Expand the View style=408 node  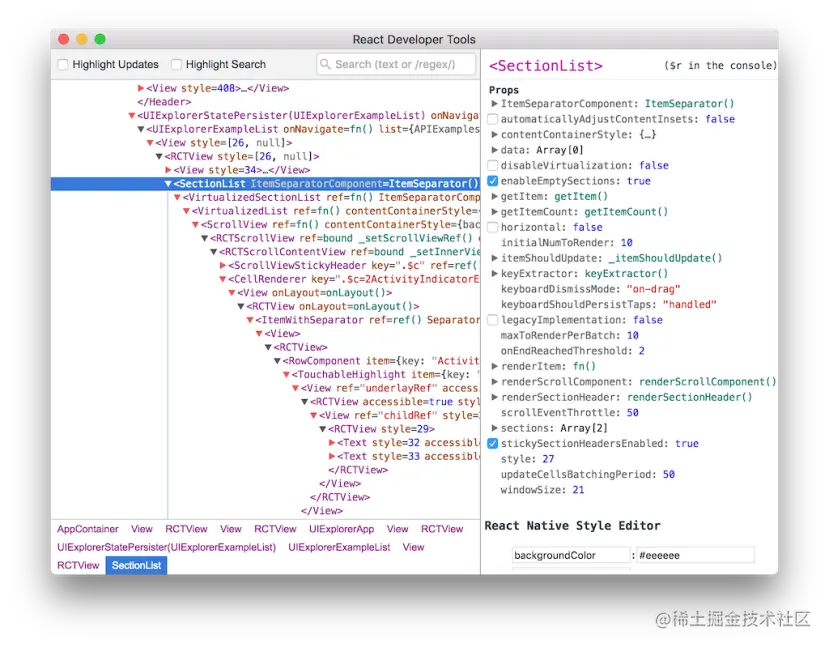point(141,88)
